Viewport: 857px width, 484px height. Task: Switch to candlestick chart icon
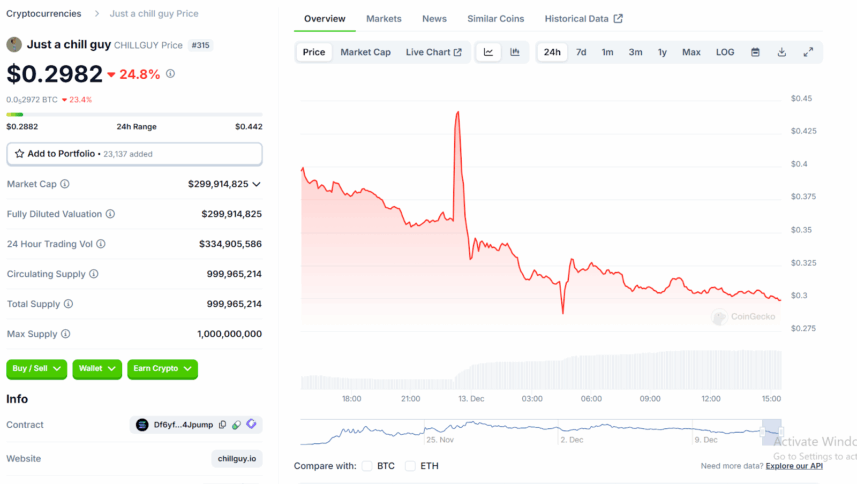click(514, 52)
